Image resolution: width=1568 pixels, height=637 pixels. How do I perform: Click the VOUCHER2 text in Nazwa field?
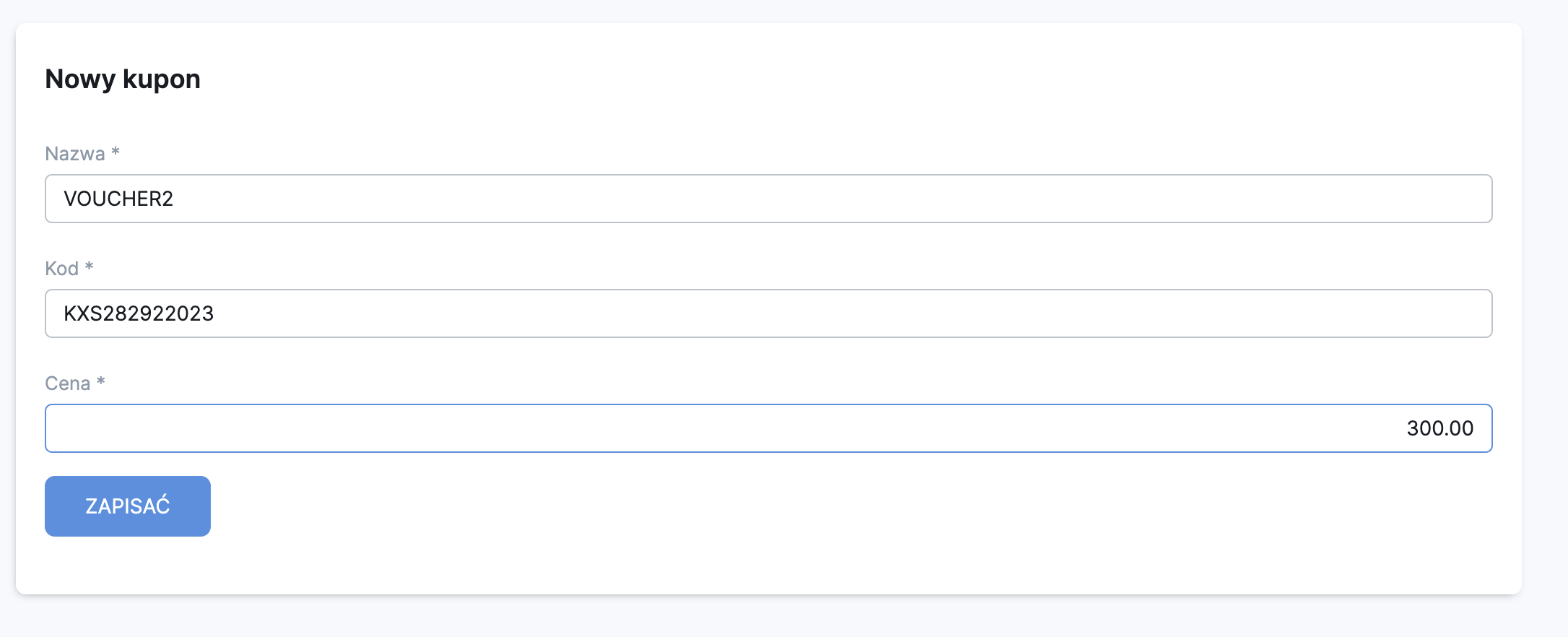click(118, 199)
